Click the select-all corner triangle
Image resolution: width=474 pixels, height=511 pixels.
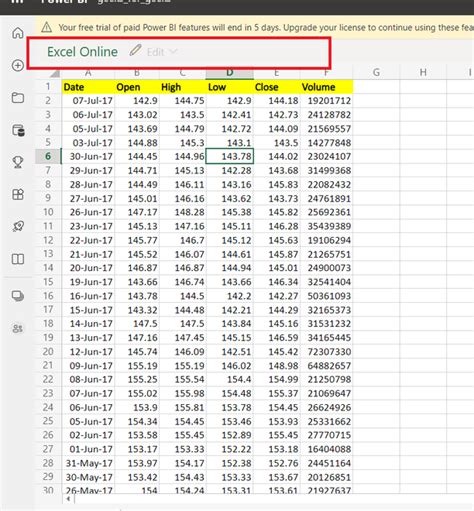tap(54, 74)
